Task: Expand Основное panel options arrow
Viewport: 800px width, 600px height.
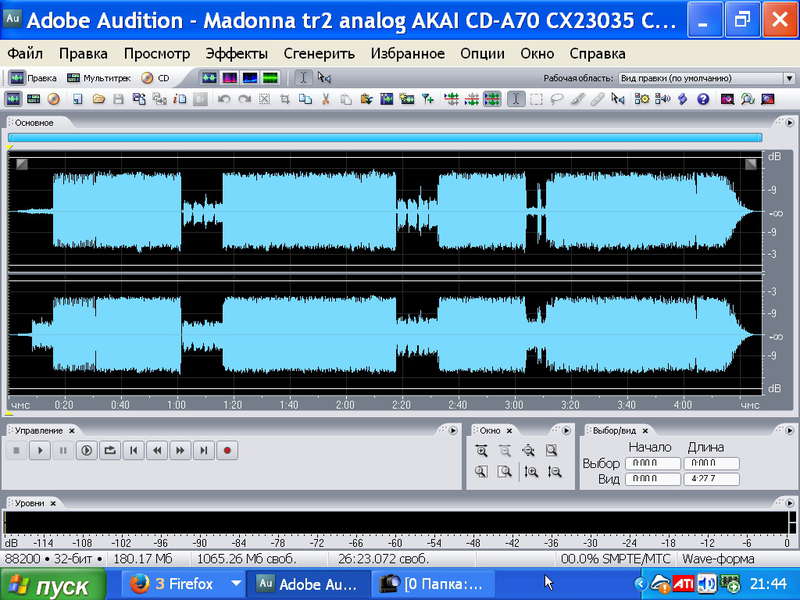Action: [789, 123]
